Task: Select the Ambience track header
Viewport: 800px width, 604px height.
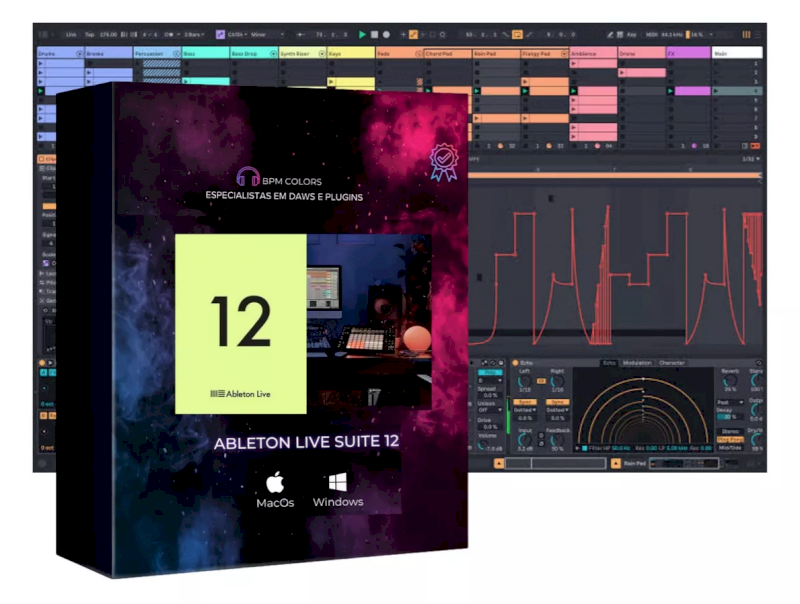Action: pyautogui.click(x=593, y=53)
